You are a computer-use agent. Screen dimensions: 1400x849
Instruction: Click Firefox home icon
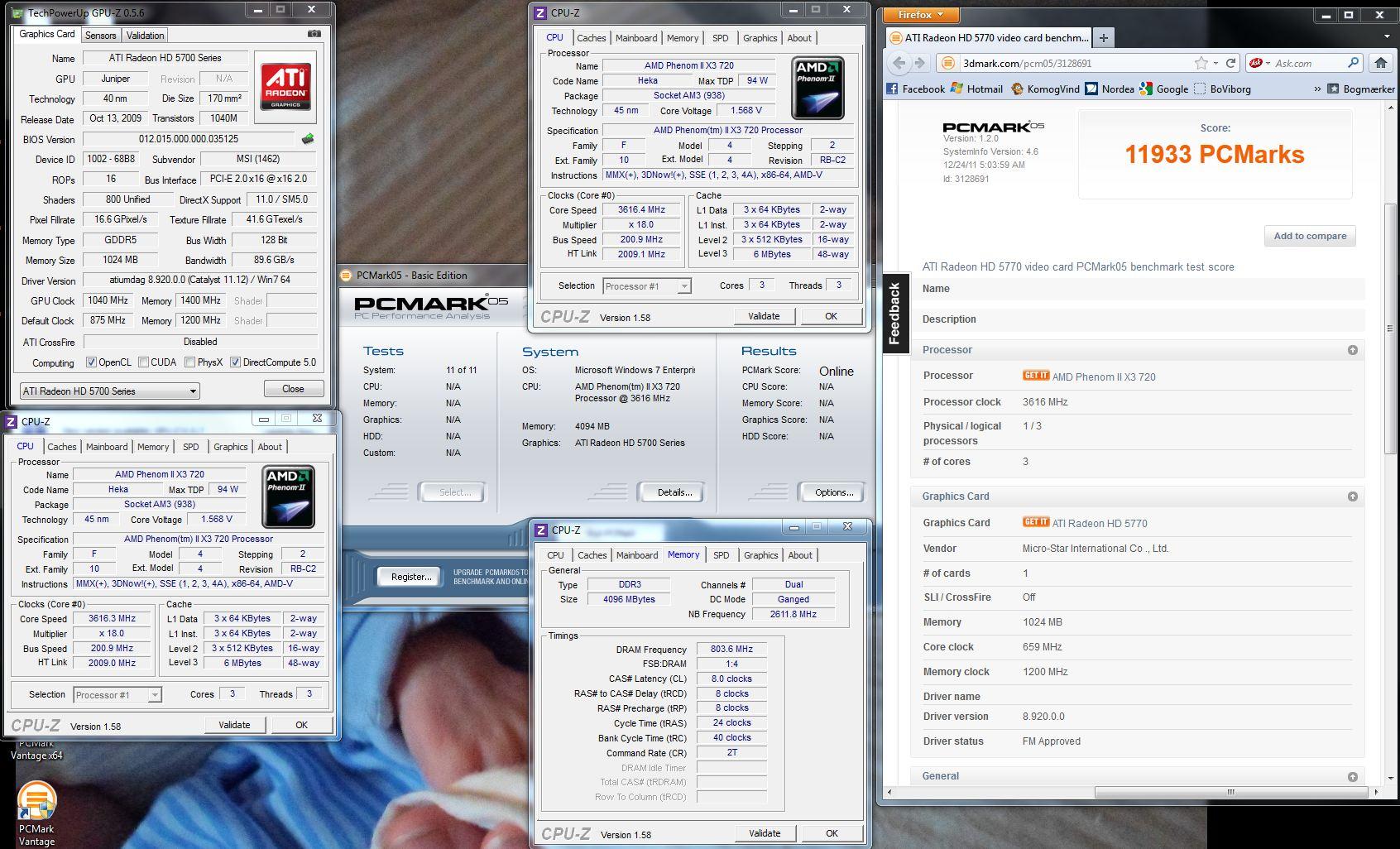(x=1380, y=63)
